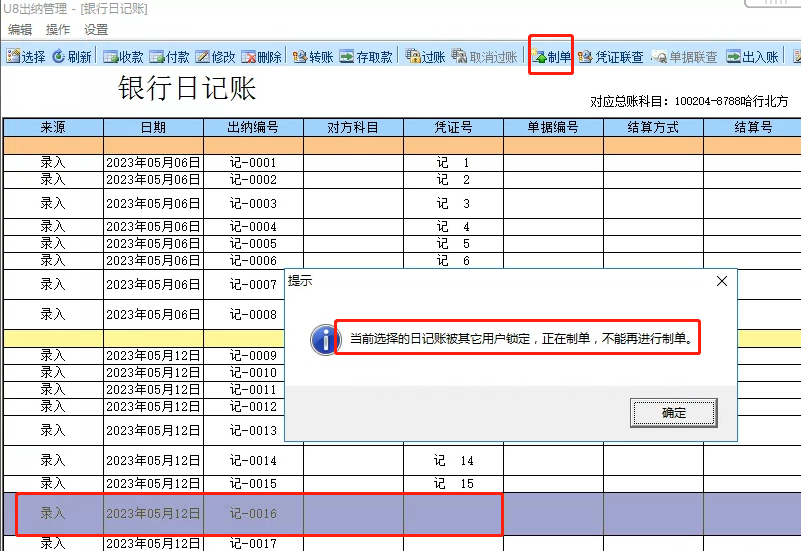Screen dimensions: 801x551
Task: Open the 操作 menu
Action: click(58, 30)
